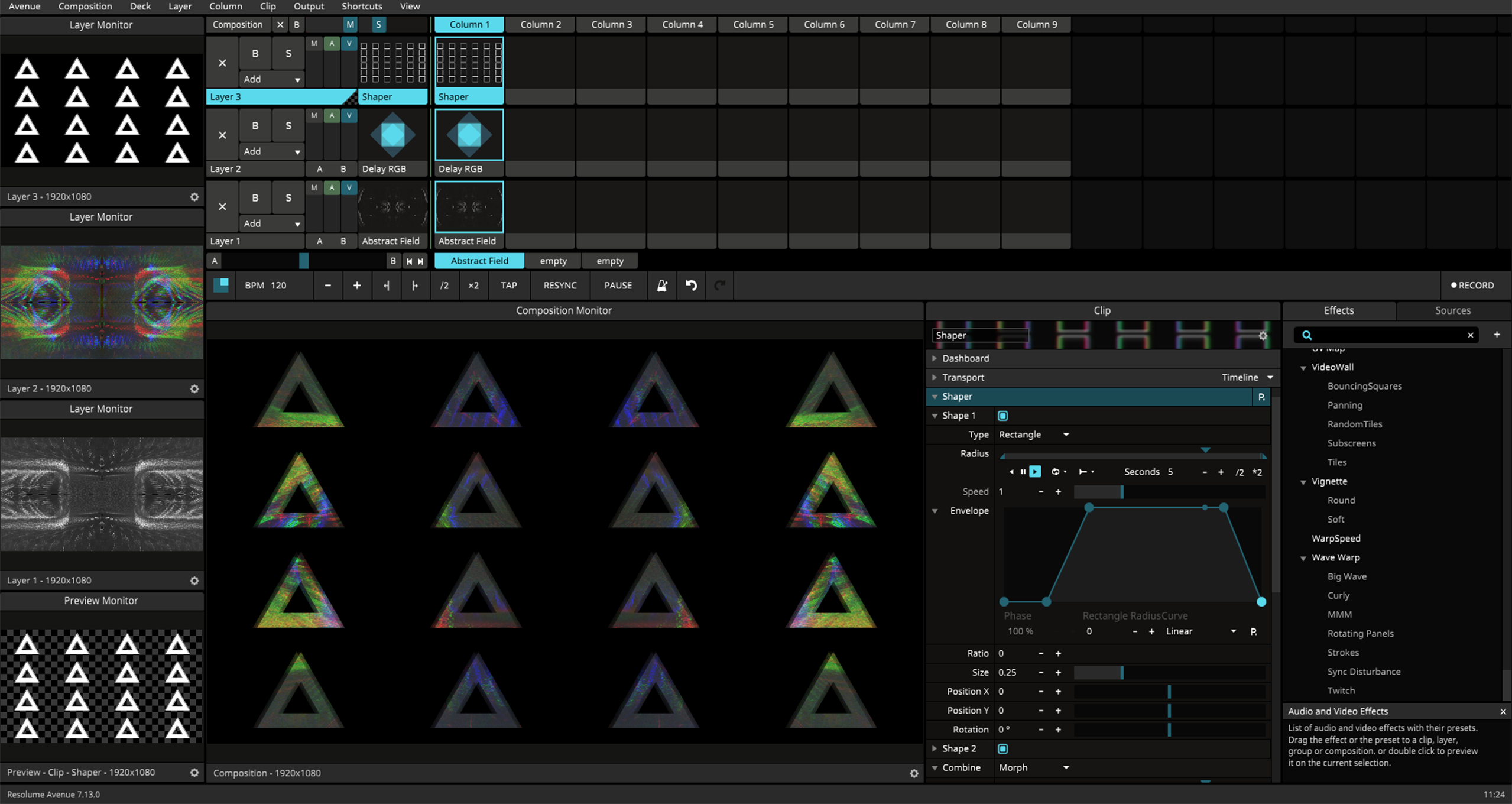Click the redo arrow in the tempo bar
The width and height of the screenshot is (1512, 804).
click(719, 286)
